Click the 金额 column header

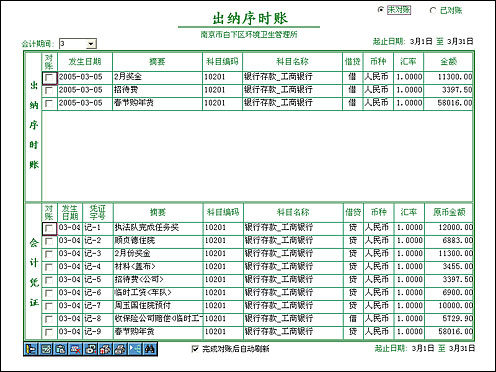point(448,61)
